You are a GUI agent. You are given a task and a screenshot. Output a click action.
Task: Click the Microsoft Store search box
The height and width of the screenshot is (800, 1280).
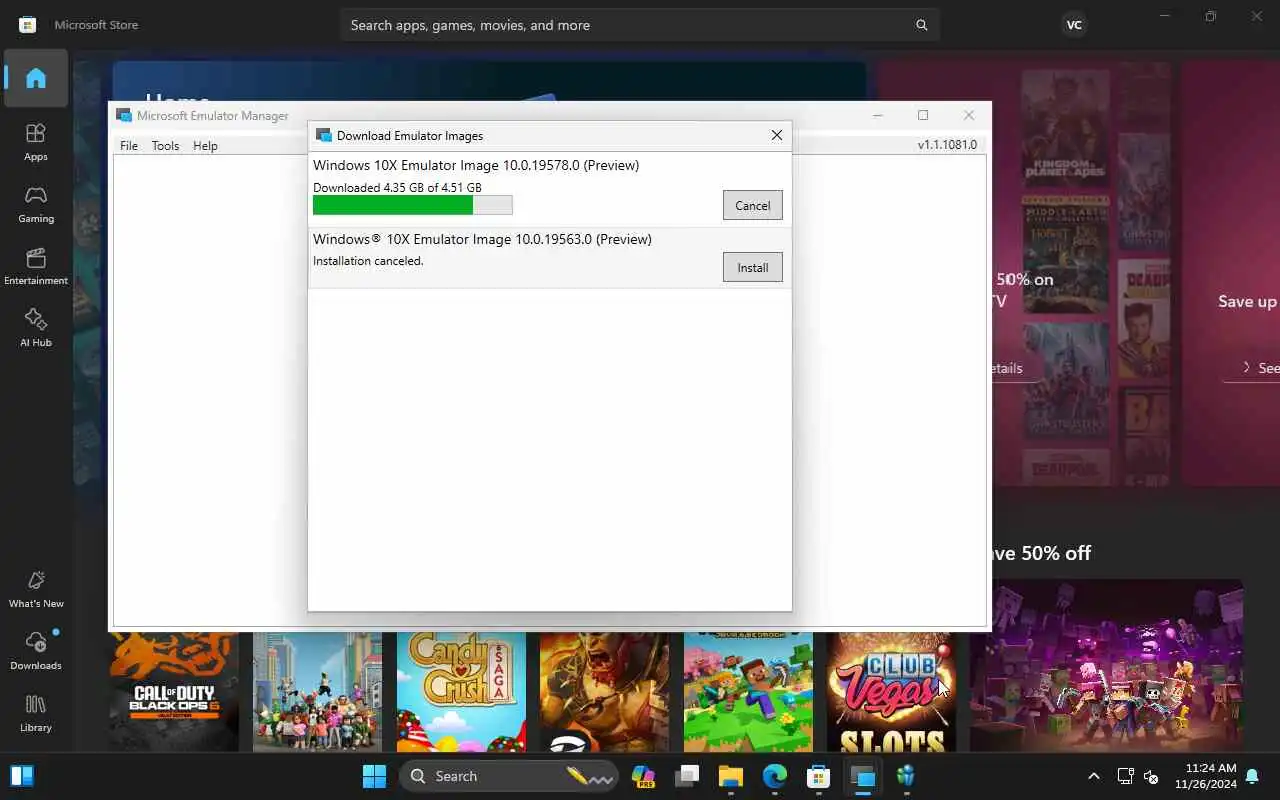[x=640, y=25]
